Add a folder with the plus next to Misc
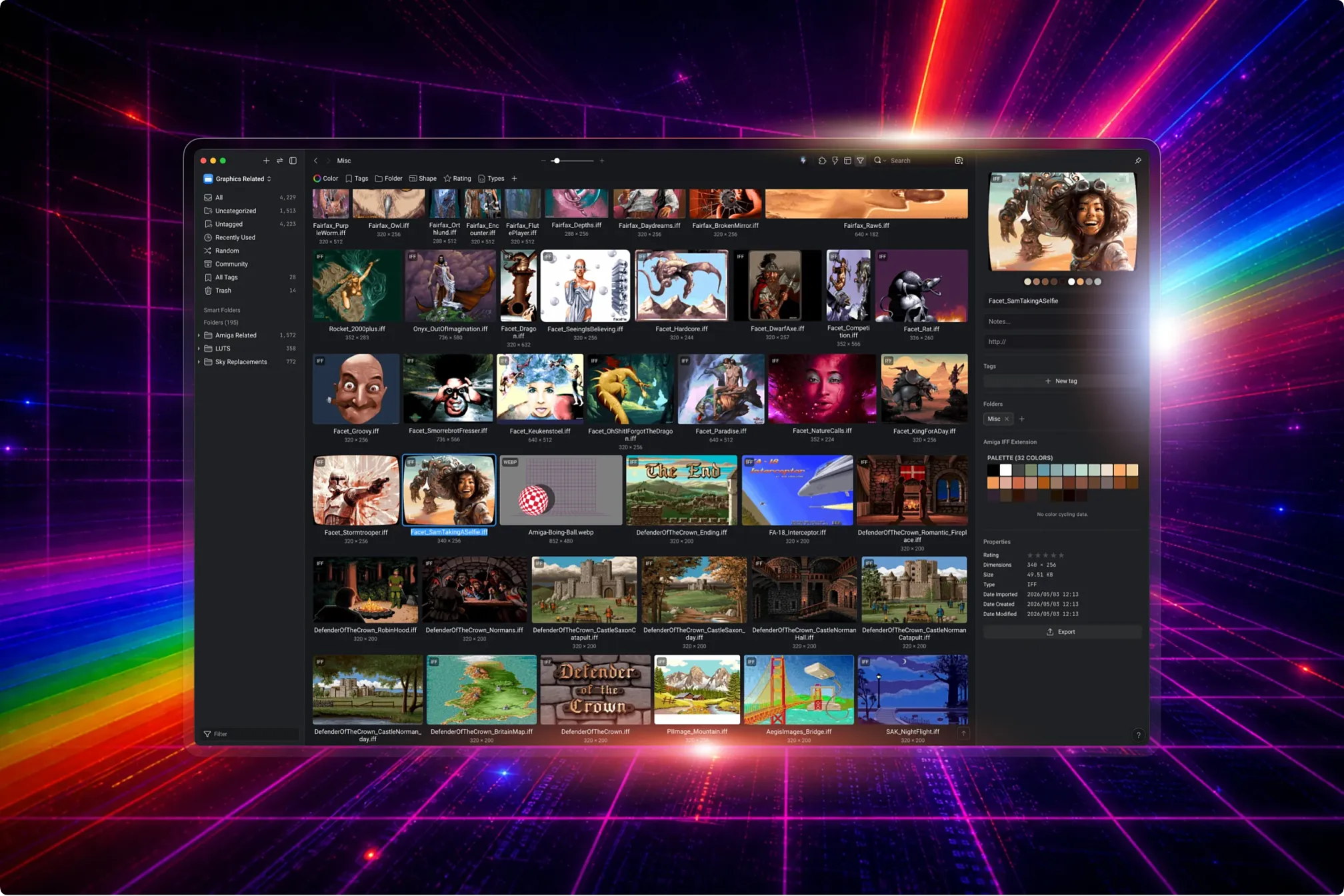The image size is (1344, 896). [x=1022, y=419]
